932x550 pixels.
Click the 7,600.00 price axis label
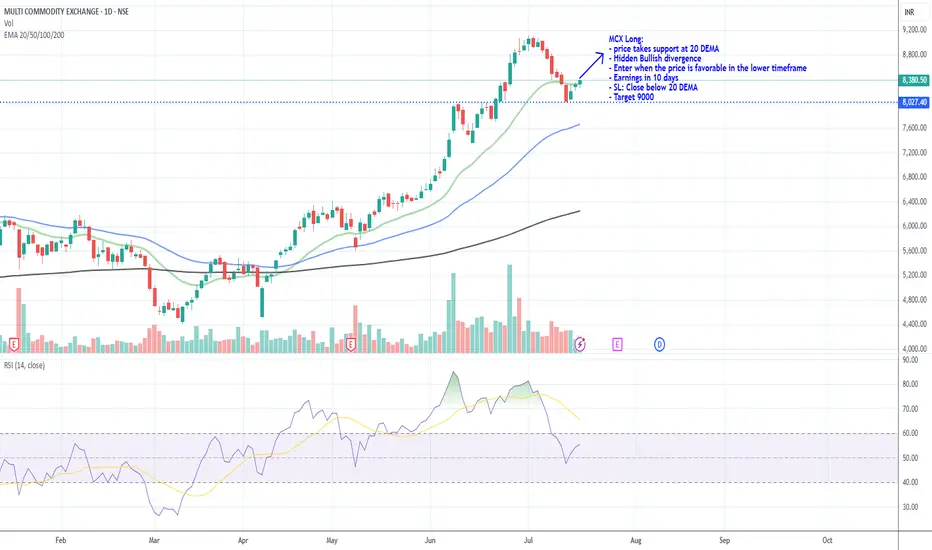pyautogui.click(x=915, y=128)
